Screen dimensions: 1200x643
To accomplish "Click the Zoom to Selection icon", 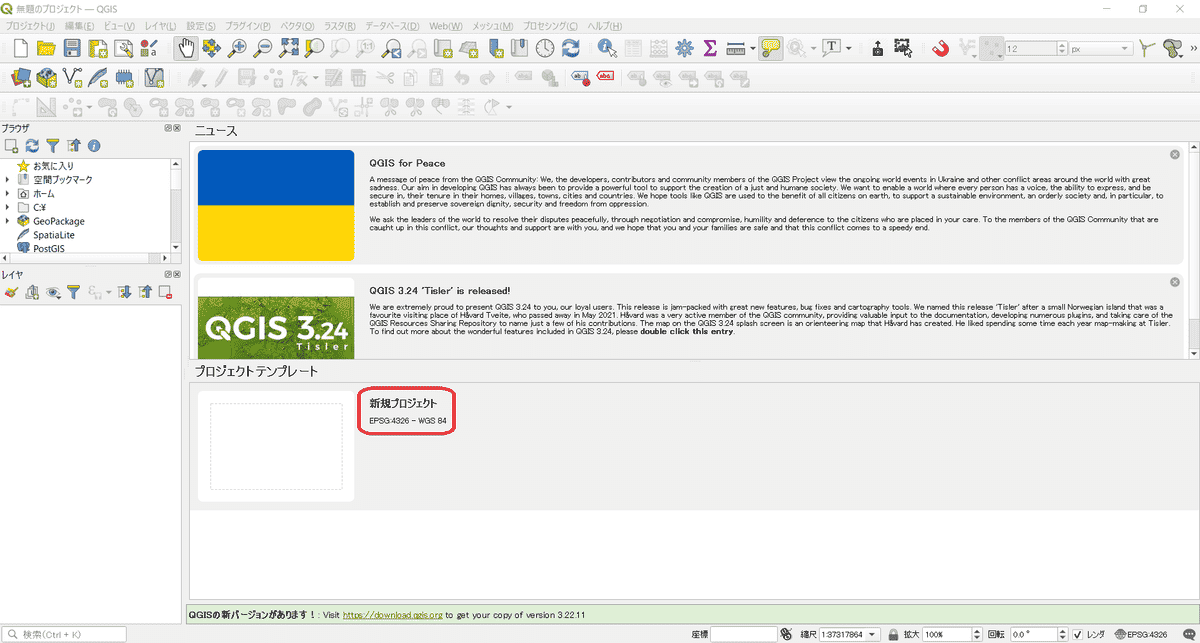I will (x=315, y=47).
